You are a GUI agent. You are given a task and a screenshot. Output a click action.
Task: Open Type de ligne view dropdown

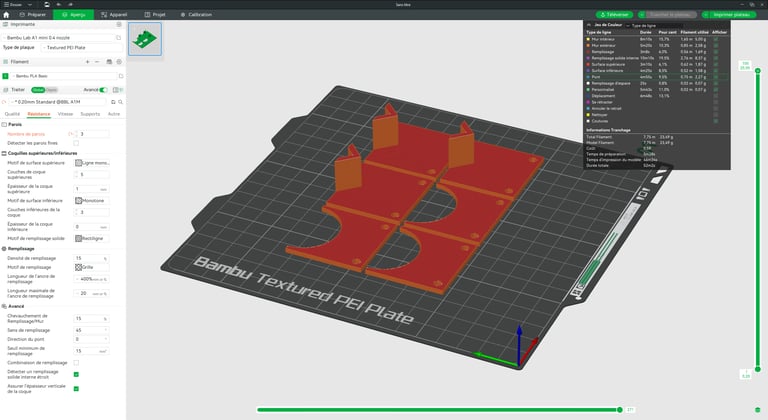tap(653, 25)
